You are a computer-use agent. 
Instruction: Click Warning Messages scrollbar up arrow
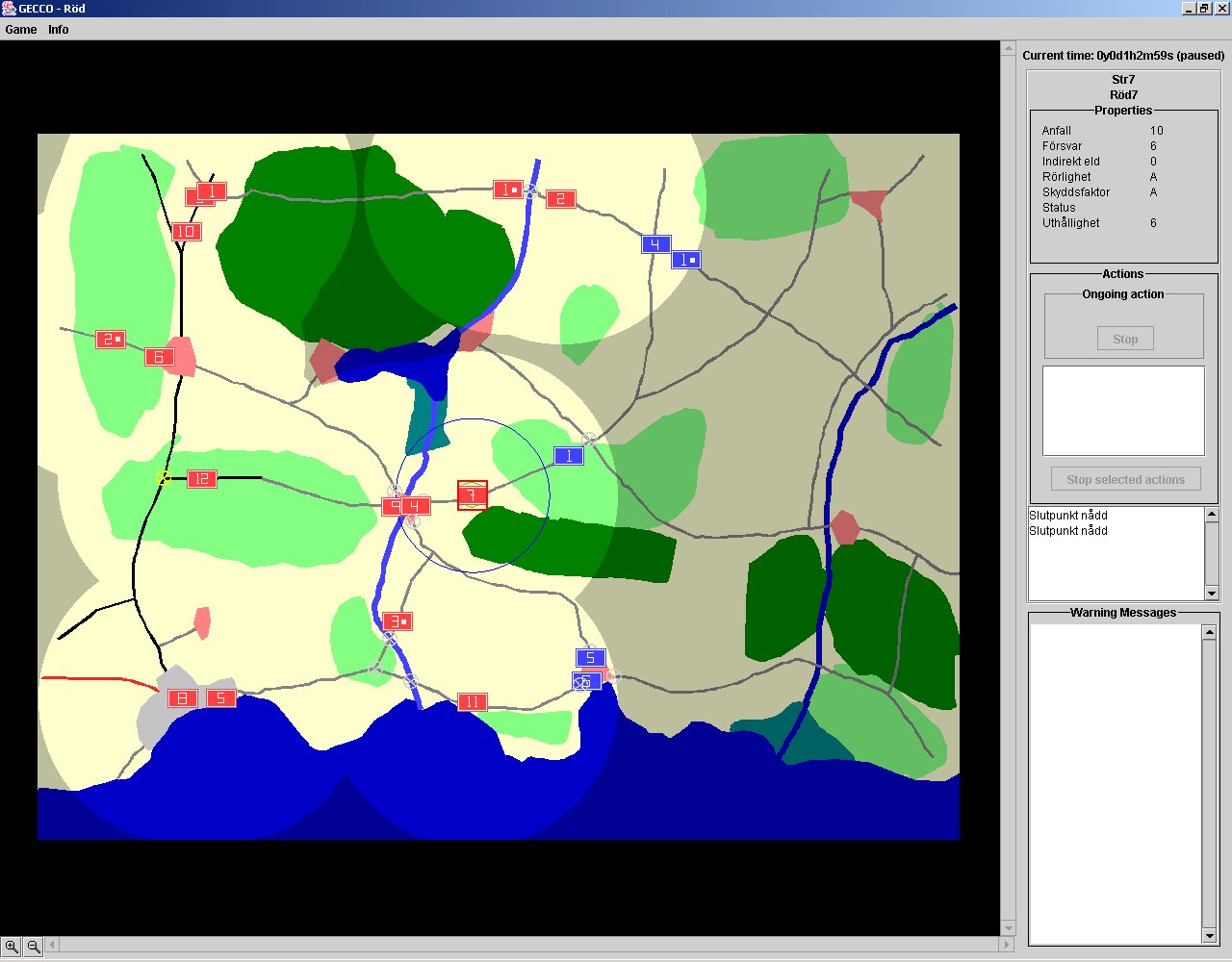click(1209, 632)
